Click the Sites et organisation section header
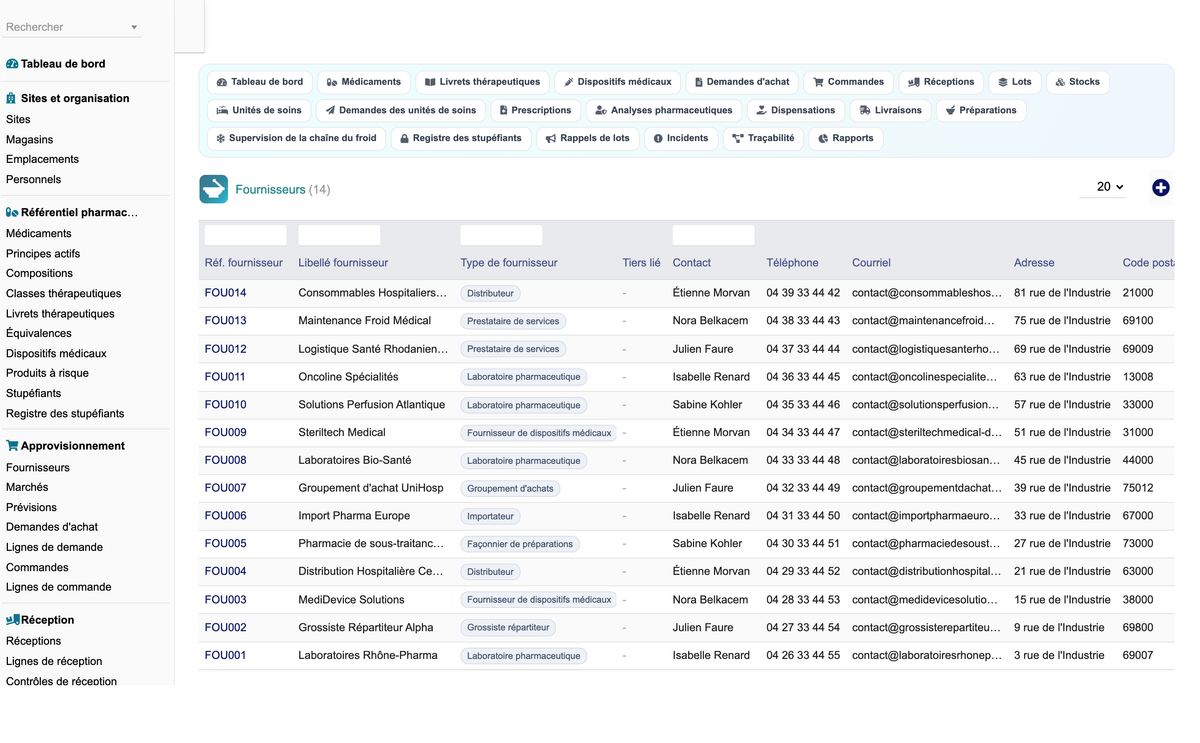The height and width of the screenshot is (743, 1200). 67,99
